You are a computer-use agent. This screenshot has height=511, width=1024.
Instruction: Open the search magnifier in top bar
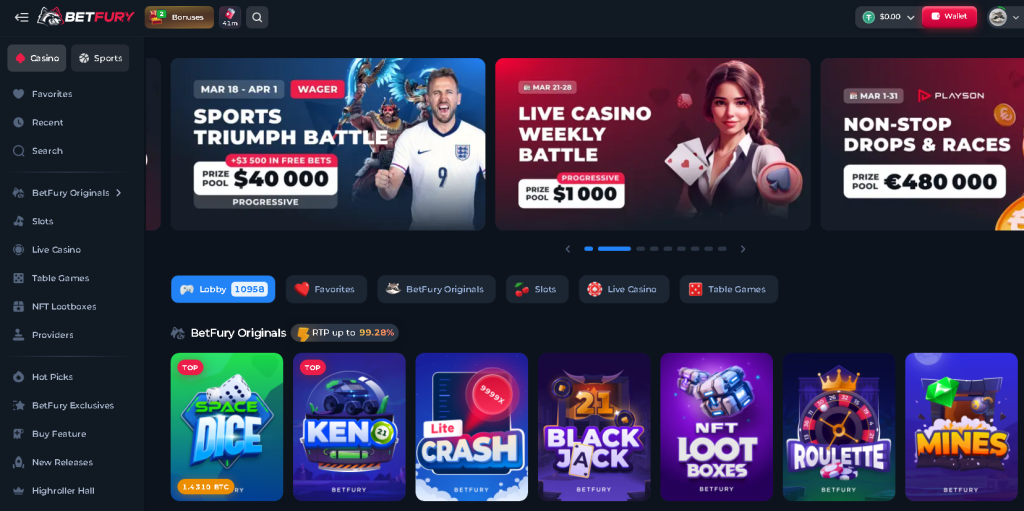point(257,18)
